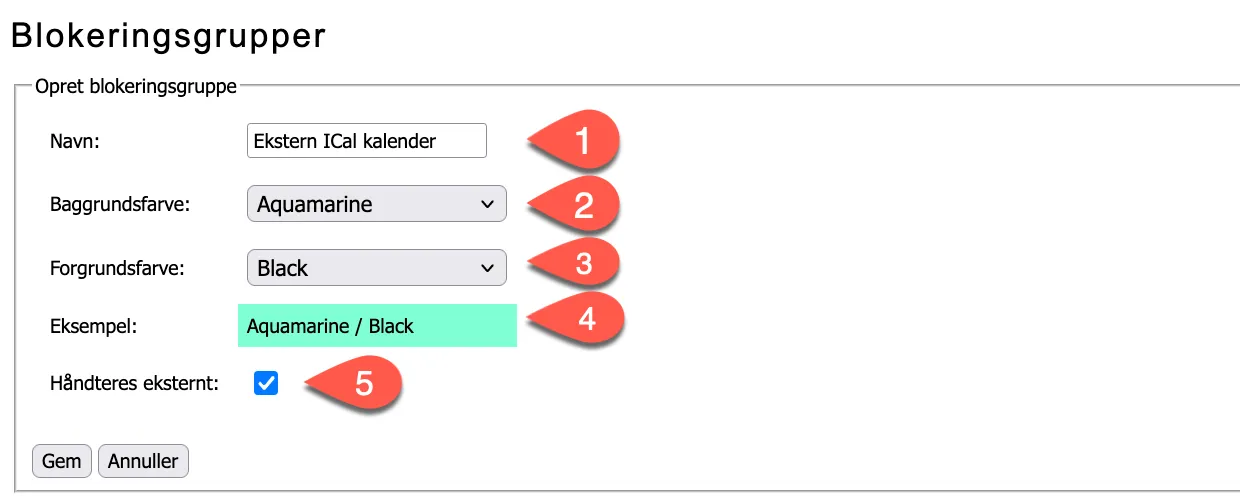Image resolution: width=1240 pixels, height=496 pixels.
Task: Click the 'Opret blokeringsgruppe' legend title
Action: click(136, 87)
